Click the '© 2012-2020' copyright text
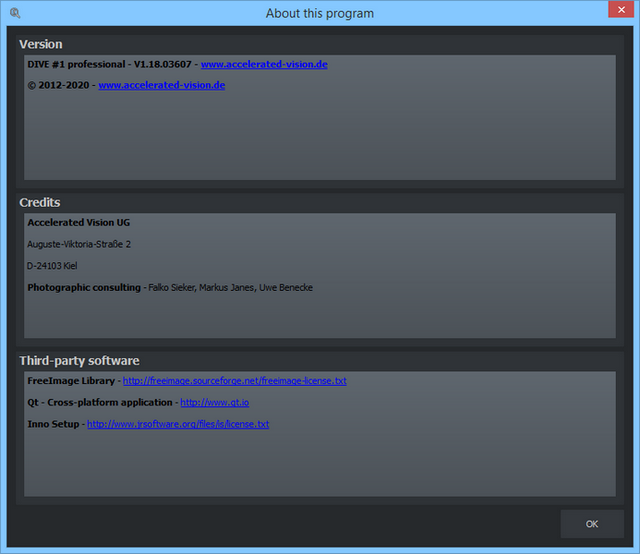The height and width of the screenshot is (554, 640). [58, 85]
